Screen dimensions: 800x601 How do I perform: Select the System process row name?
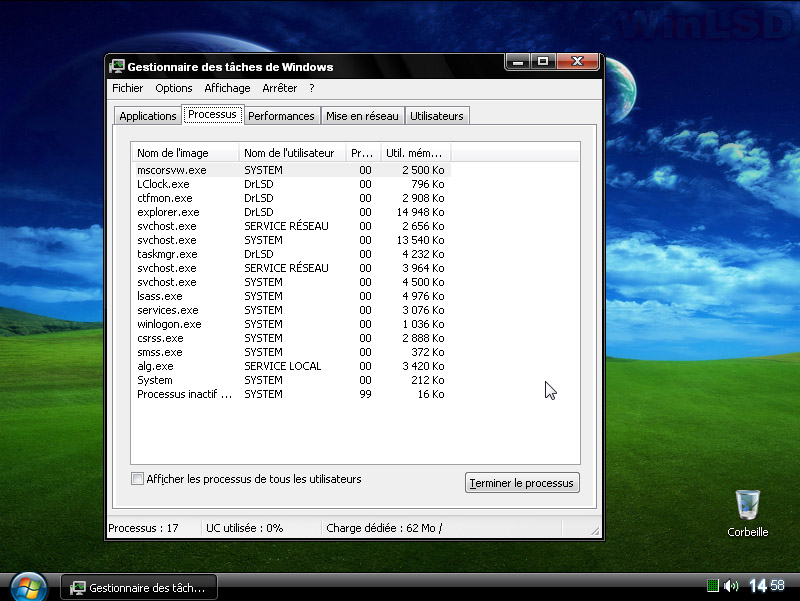point(155,381)
